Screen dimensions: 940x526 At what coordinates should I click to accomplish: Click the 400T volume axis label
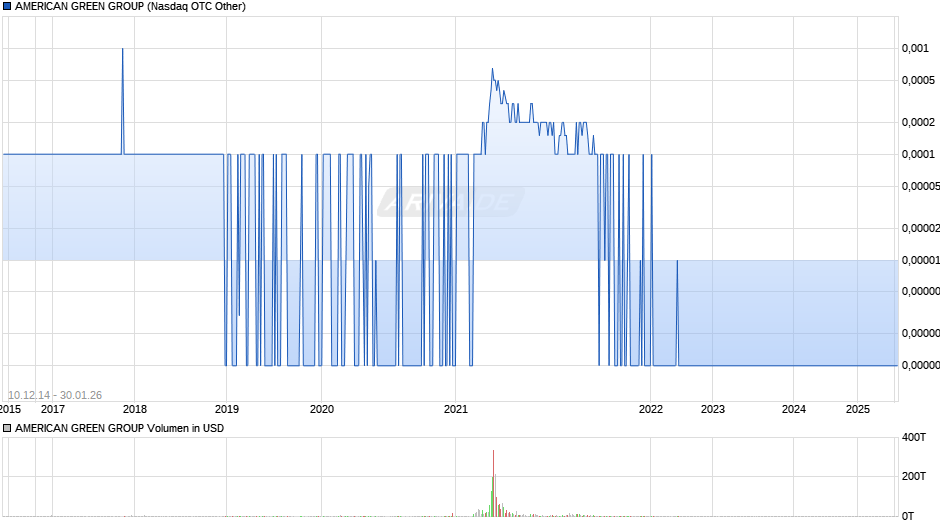click(914, 438)
